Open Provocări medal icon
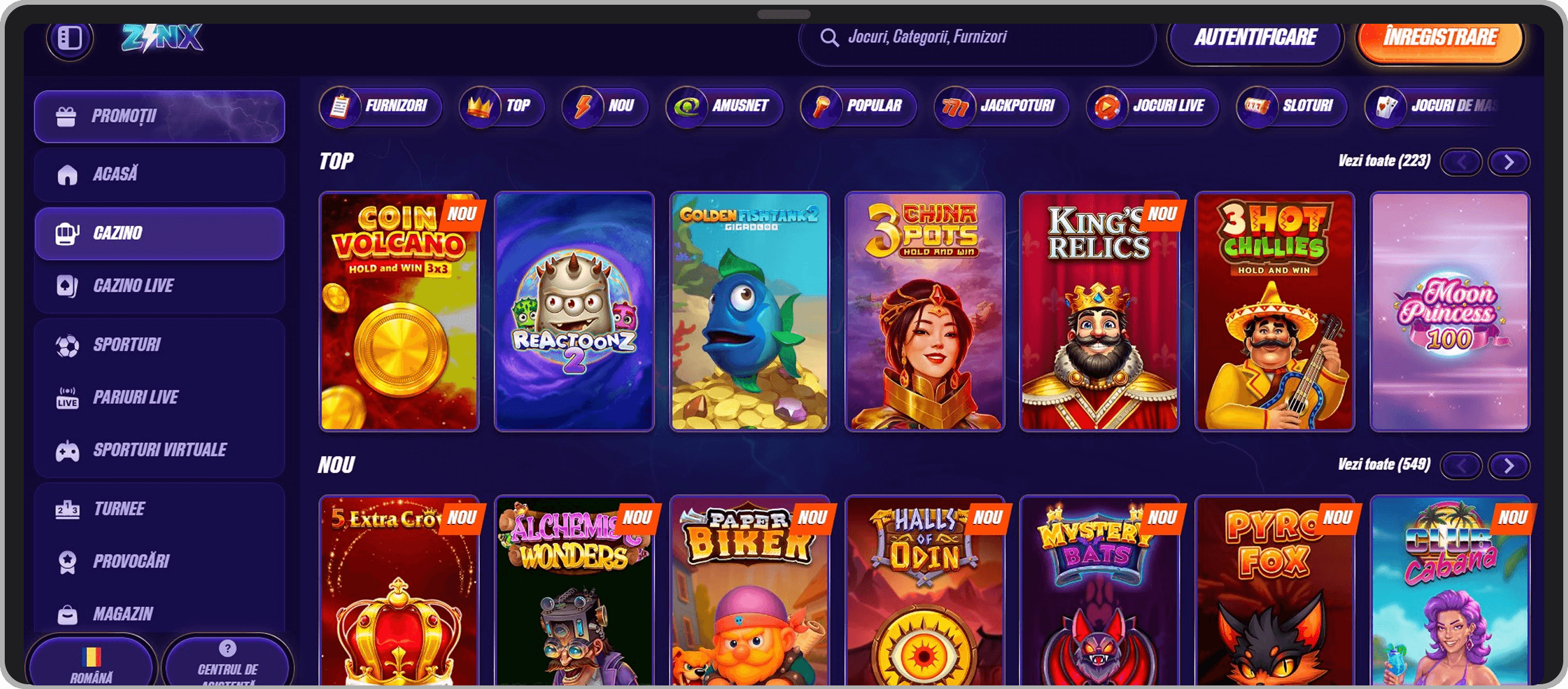 (67, 562)
